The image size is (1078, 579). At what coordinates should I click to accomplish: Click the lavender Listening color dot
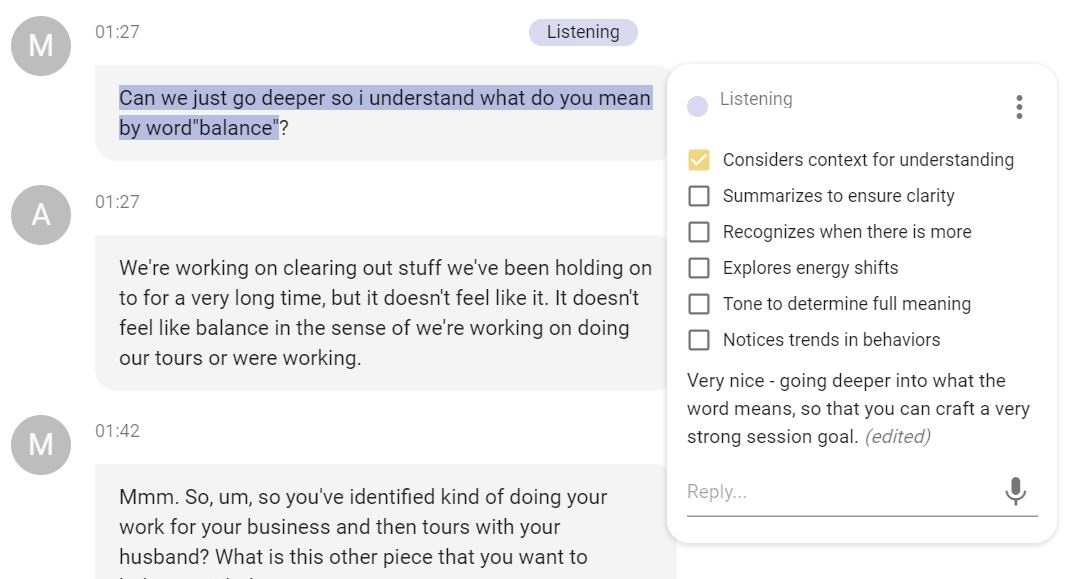[698, 106]
